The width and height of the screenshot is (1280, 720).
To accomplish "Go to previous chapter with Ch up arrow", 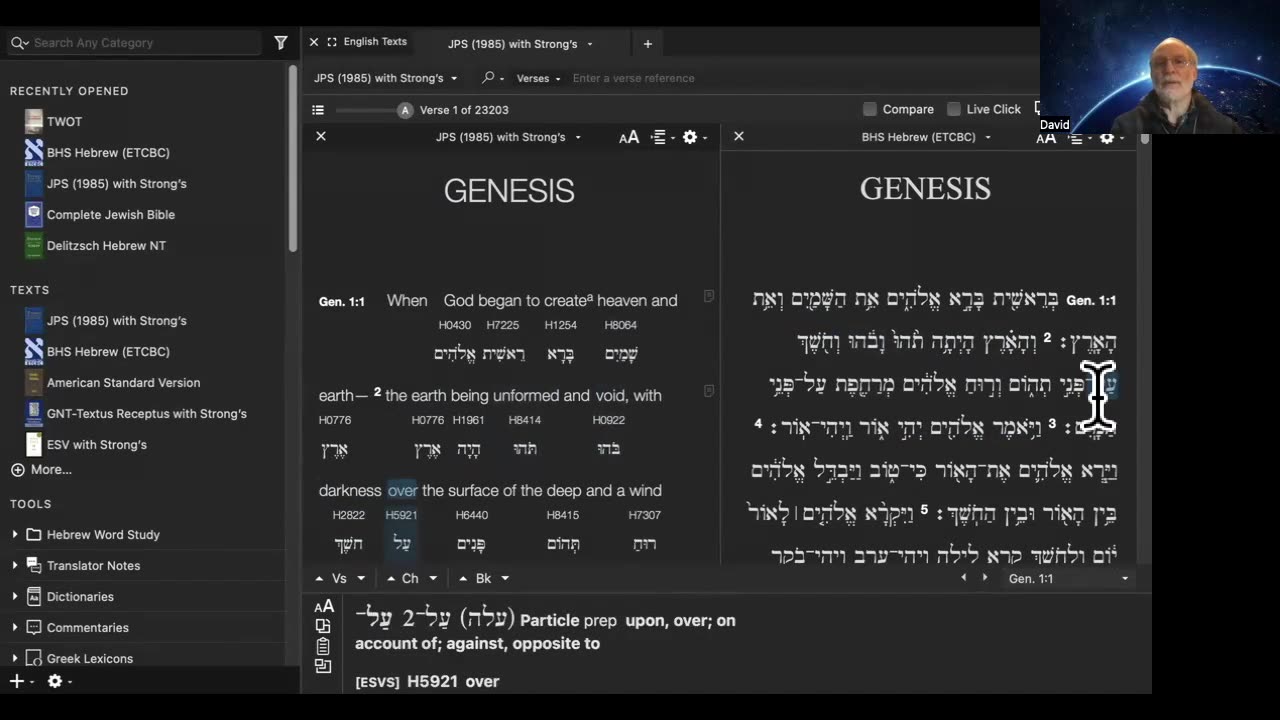I will point(391,578).
